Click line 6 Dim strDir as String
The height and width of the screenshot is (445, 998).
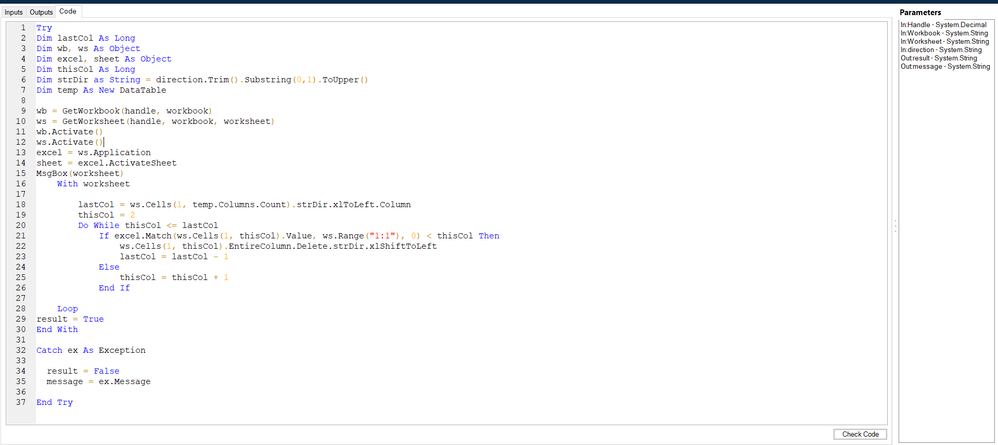click(202, 80)
